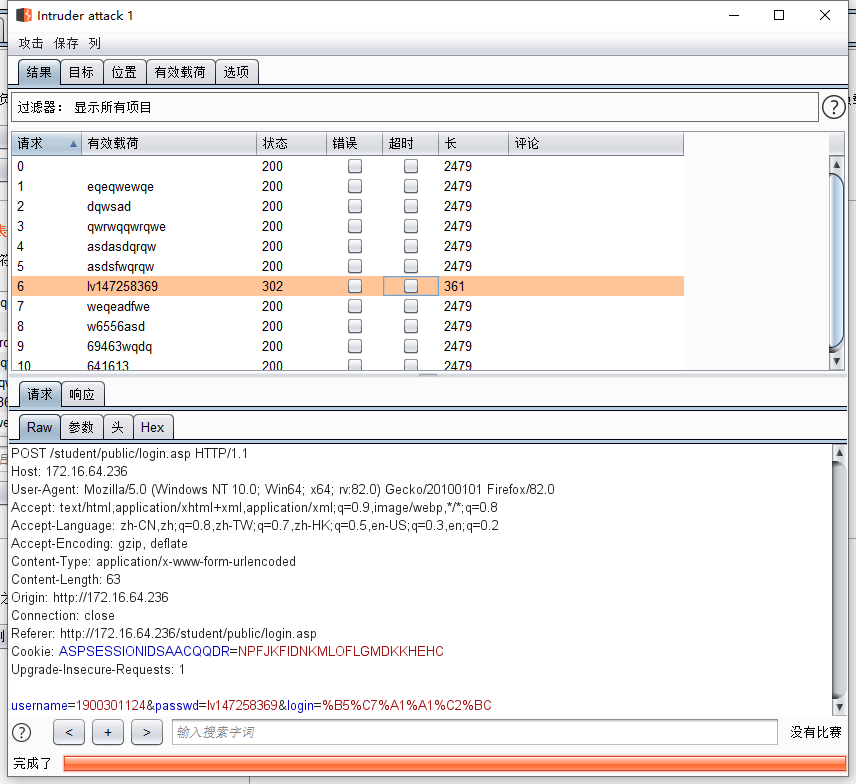Select payload 69463wqdq row
Viewport: 856px width, 784px height.
[x=347, y=346]
